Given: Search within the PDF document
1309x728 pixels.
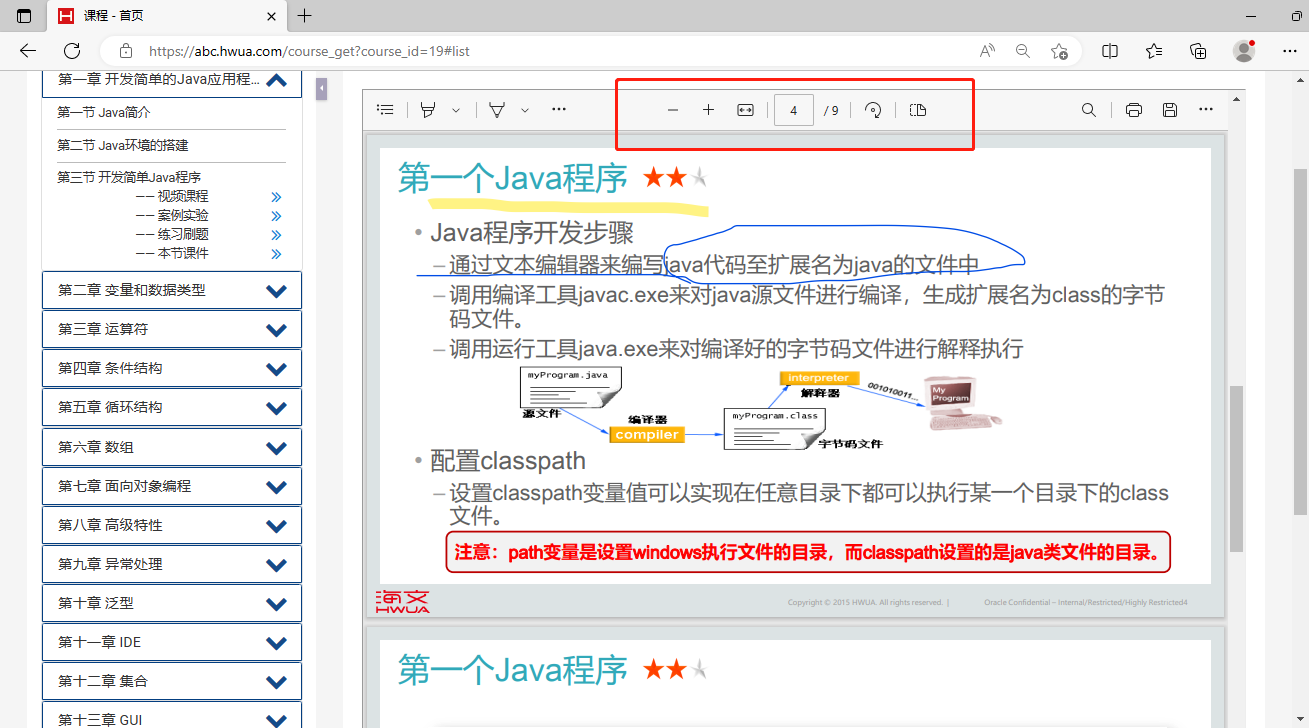Looking at the screenshot, I should [1089, 110].
